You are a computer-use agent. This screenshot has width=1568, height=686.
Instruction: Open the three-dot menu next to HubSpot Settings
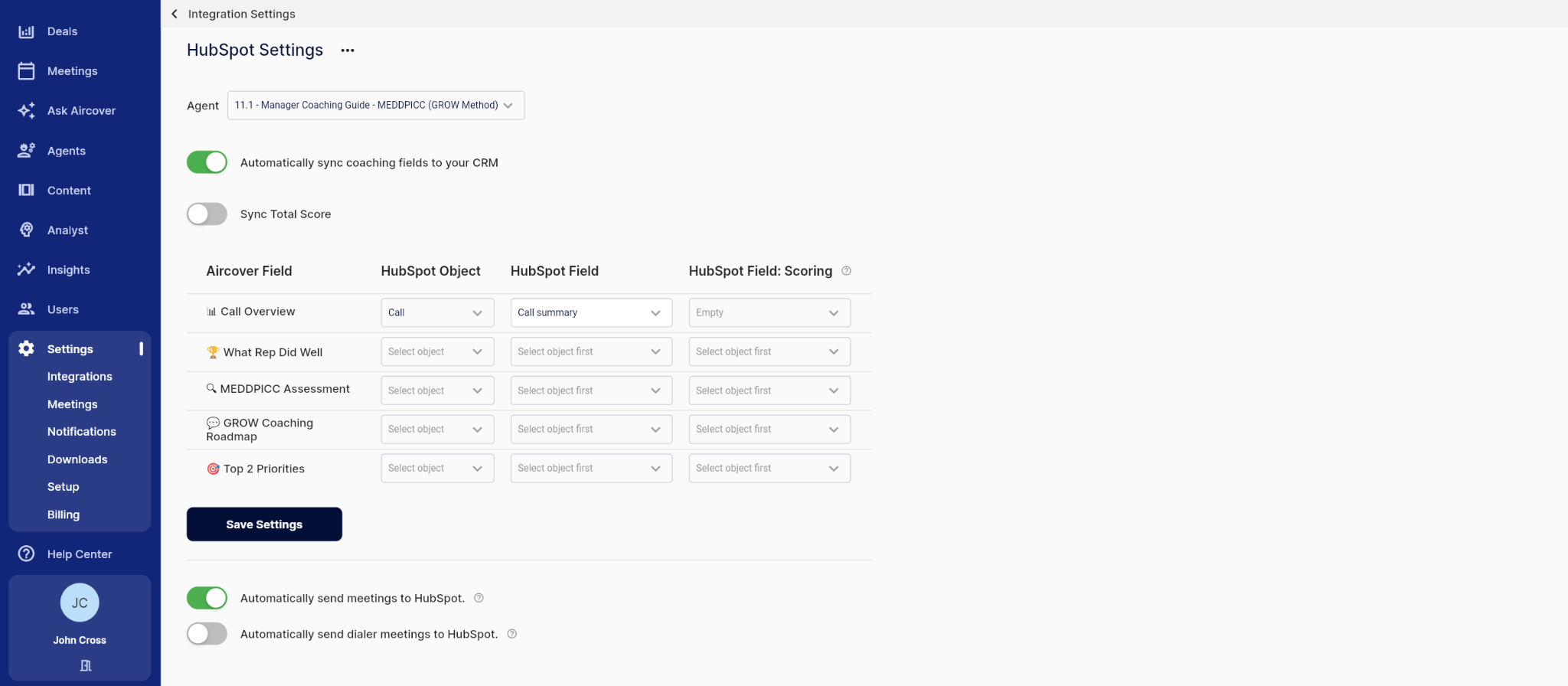(x=348, y=51)
